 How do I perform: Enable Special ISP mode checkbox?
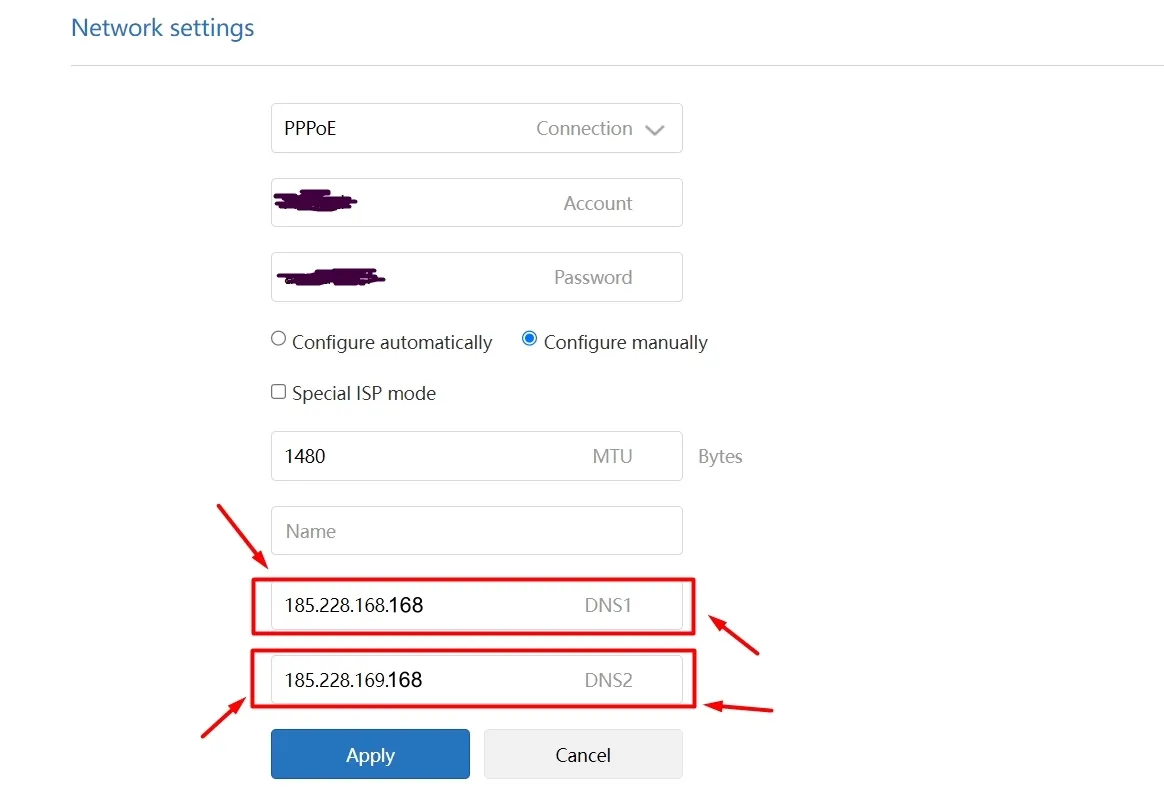pos(278,391)
